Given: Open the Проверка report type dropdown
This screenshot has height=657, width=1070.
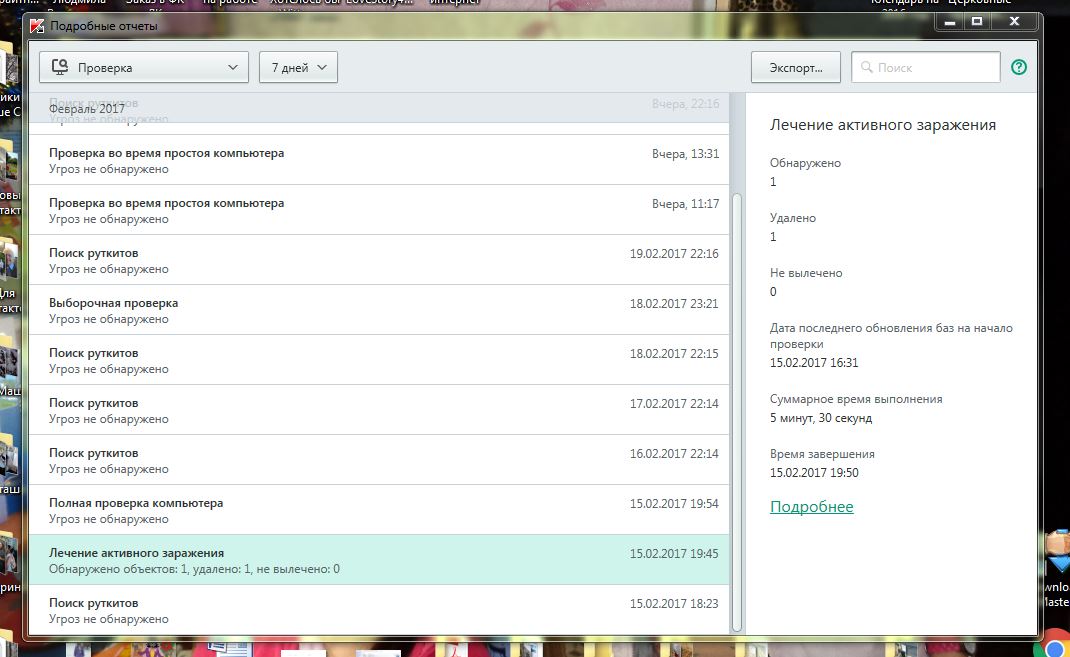Looking at the screenshot, I should (144, 67).
